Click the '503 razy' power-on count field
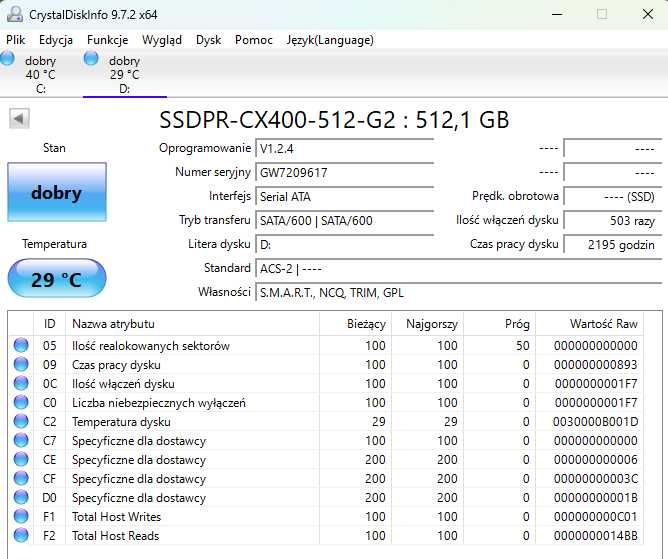The height and width of the screenshot is (559, 668). (613, 220)
